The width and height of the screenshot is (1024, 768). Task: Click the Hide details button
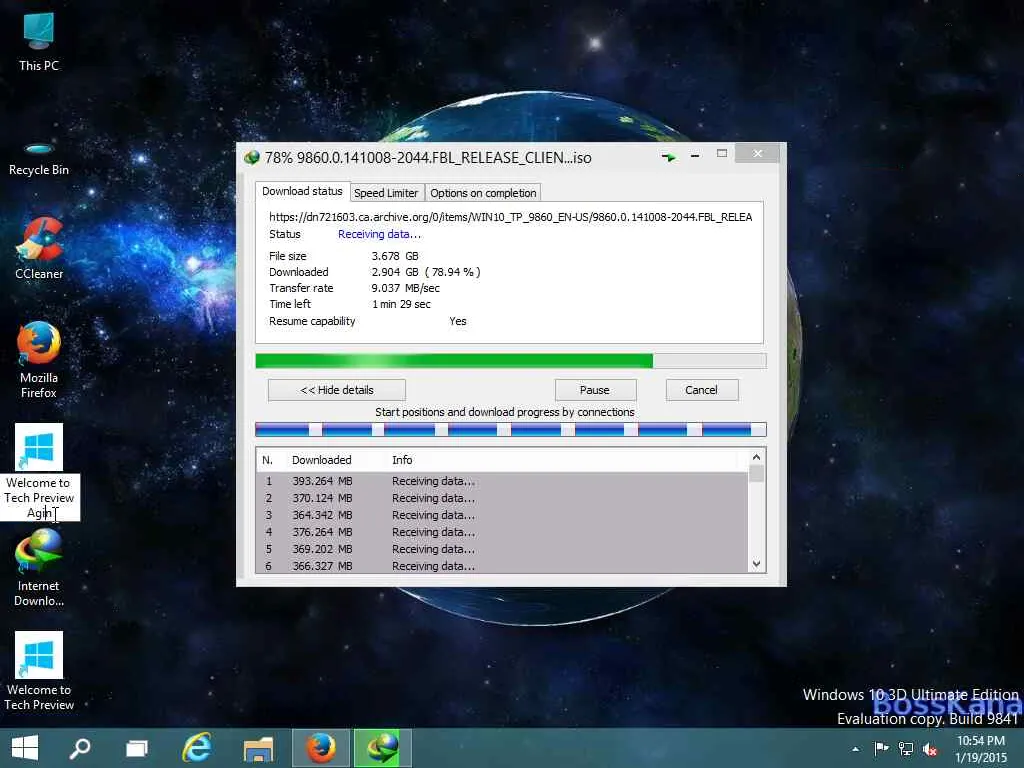click(x=337, y=390)
